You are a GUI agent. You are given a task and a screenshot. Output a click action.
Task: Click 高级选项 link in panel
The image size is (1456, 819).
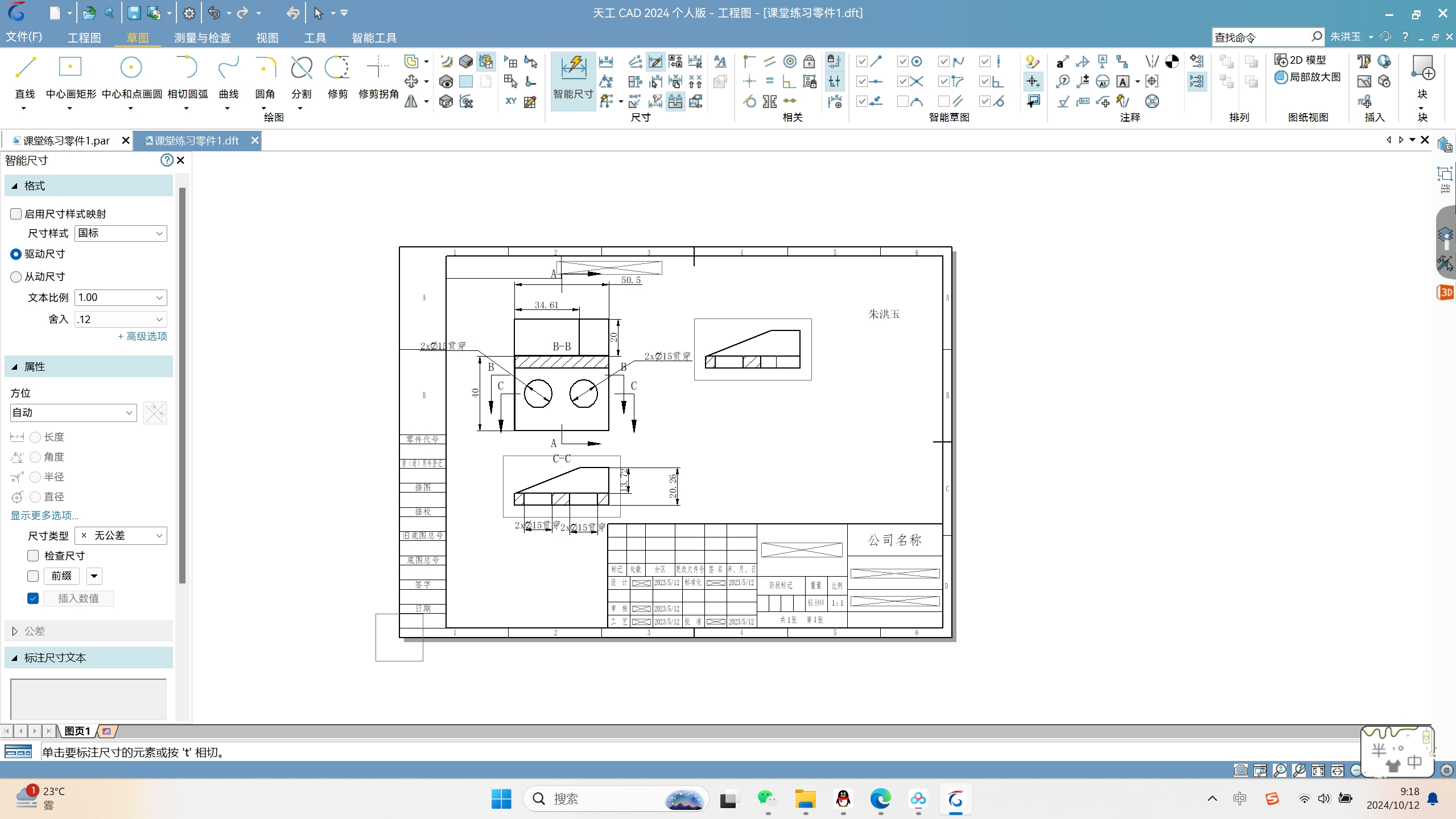click(x=142, y=336)
